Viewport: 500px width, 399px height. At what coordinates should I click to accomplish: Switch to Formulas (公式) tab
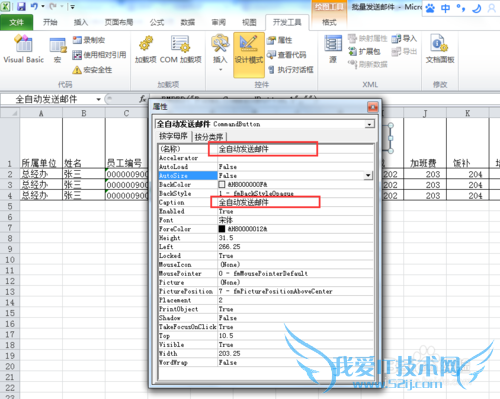pos(157,22)
